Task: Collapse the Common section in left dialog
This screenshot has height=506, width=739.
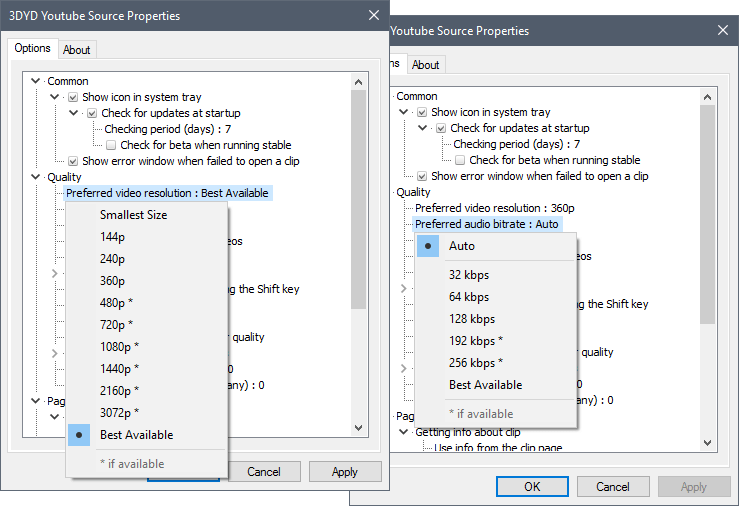Action: (x=37, y=82)
